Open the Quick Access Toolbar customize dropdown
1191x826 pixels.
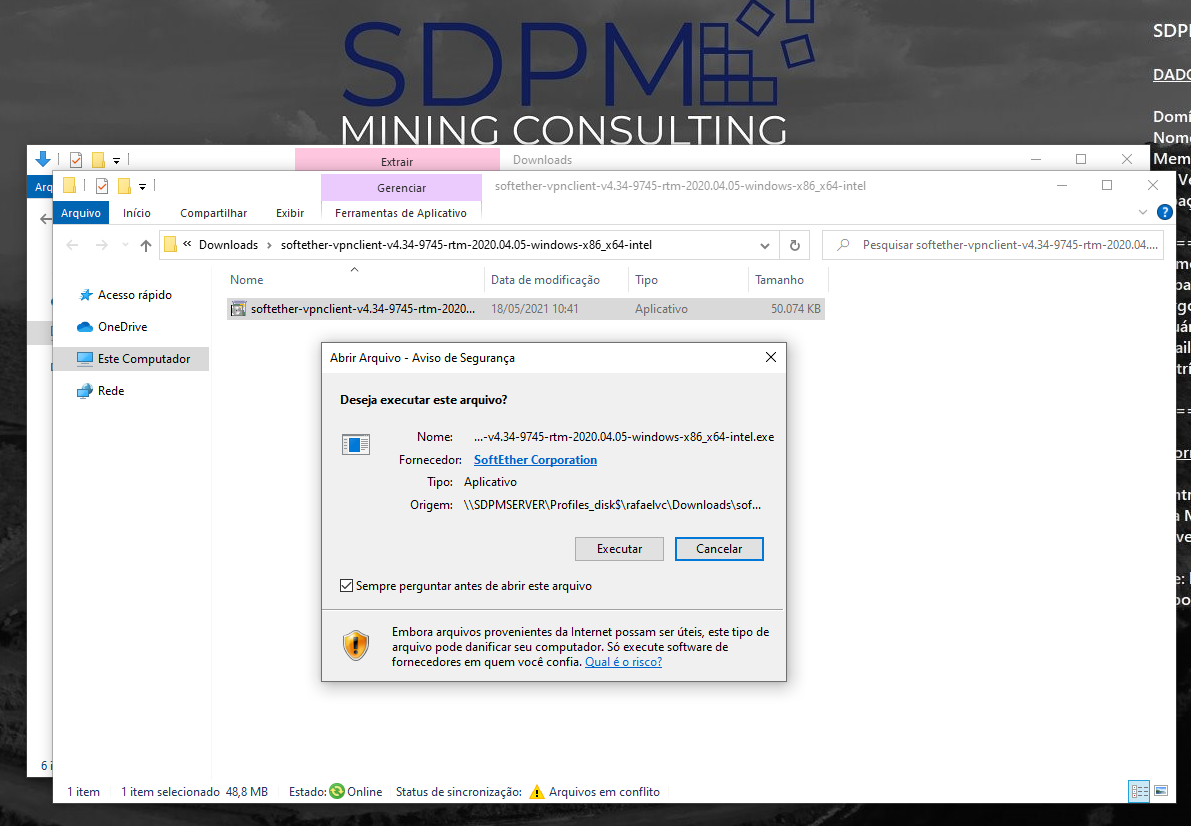pos(143,186)
